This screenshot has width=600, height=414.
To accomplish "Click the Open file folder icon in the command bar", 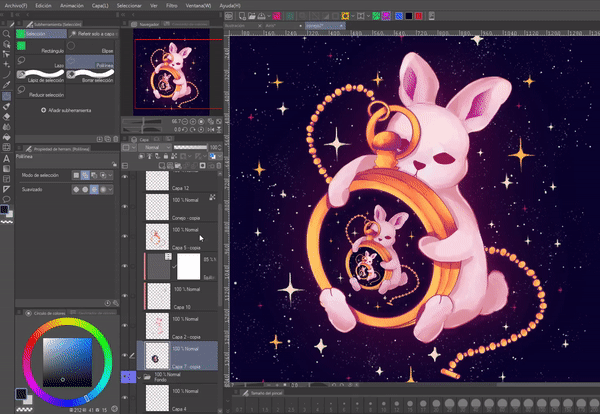I will [252, 16].
